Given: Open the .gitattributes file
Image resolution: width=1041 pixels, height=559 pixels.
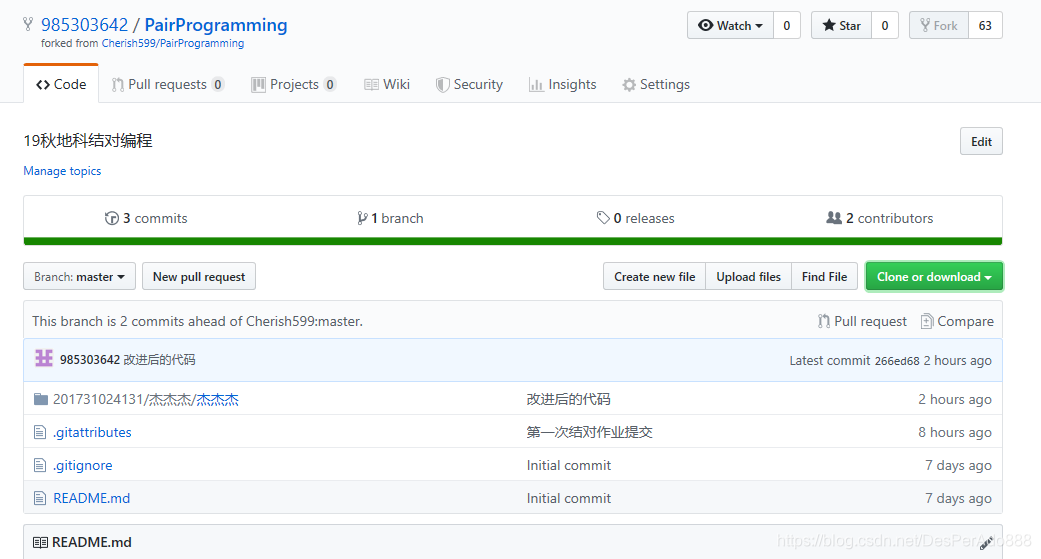Looking at the screenshot, I should (92, 432).
